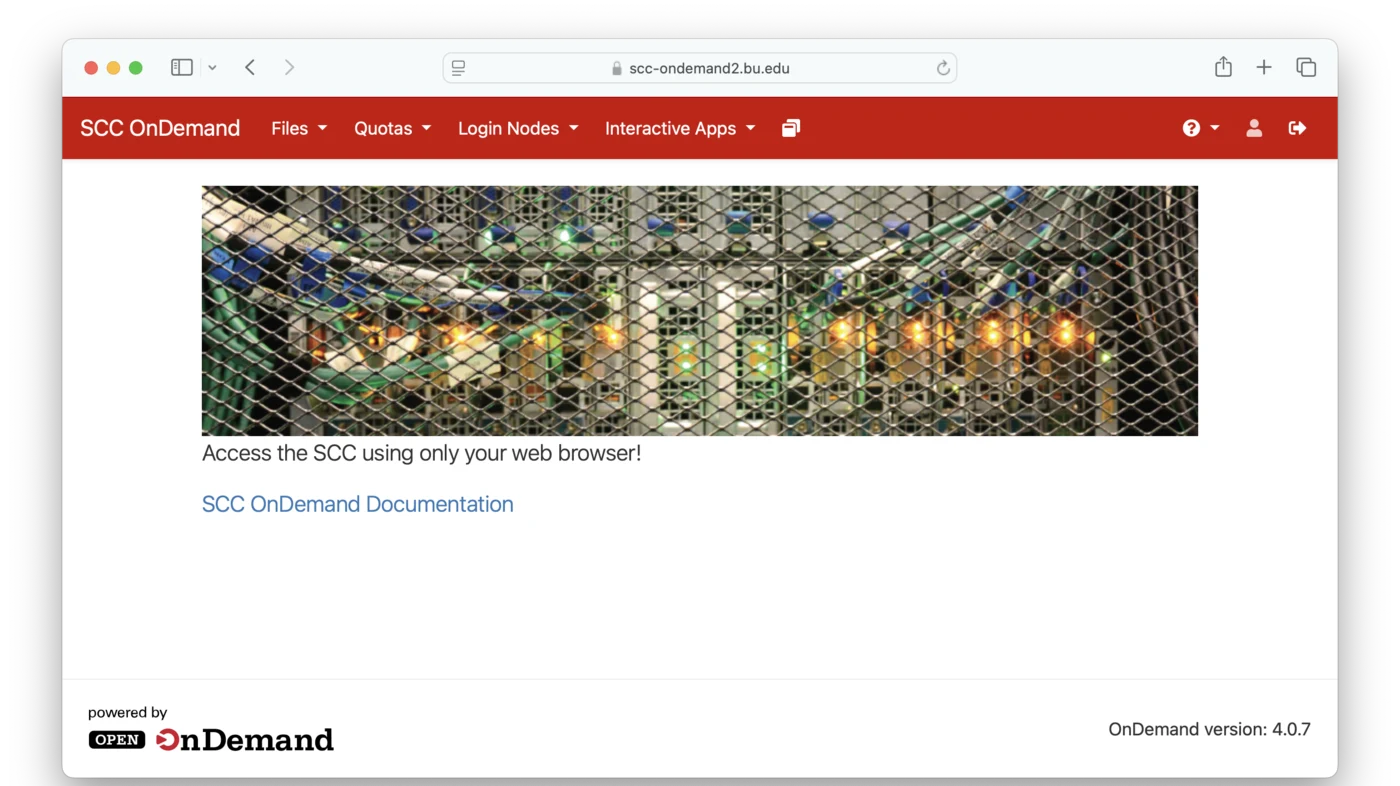Click the address bar URL field
This screenshot has width=1400, height=786.
700,68
